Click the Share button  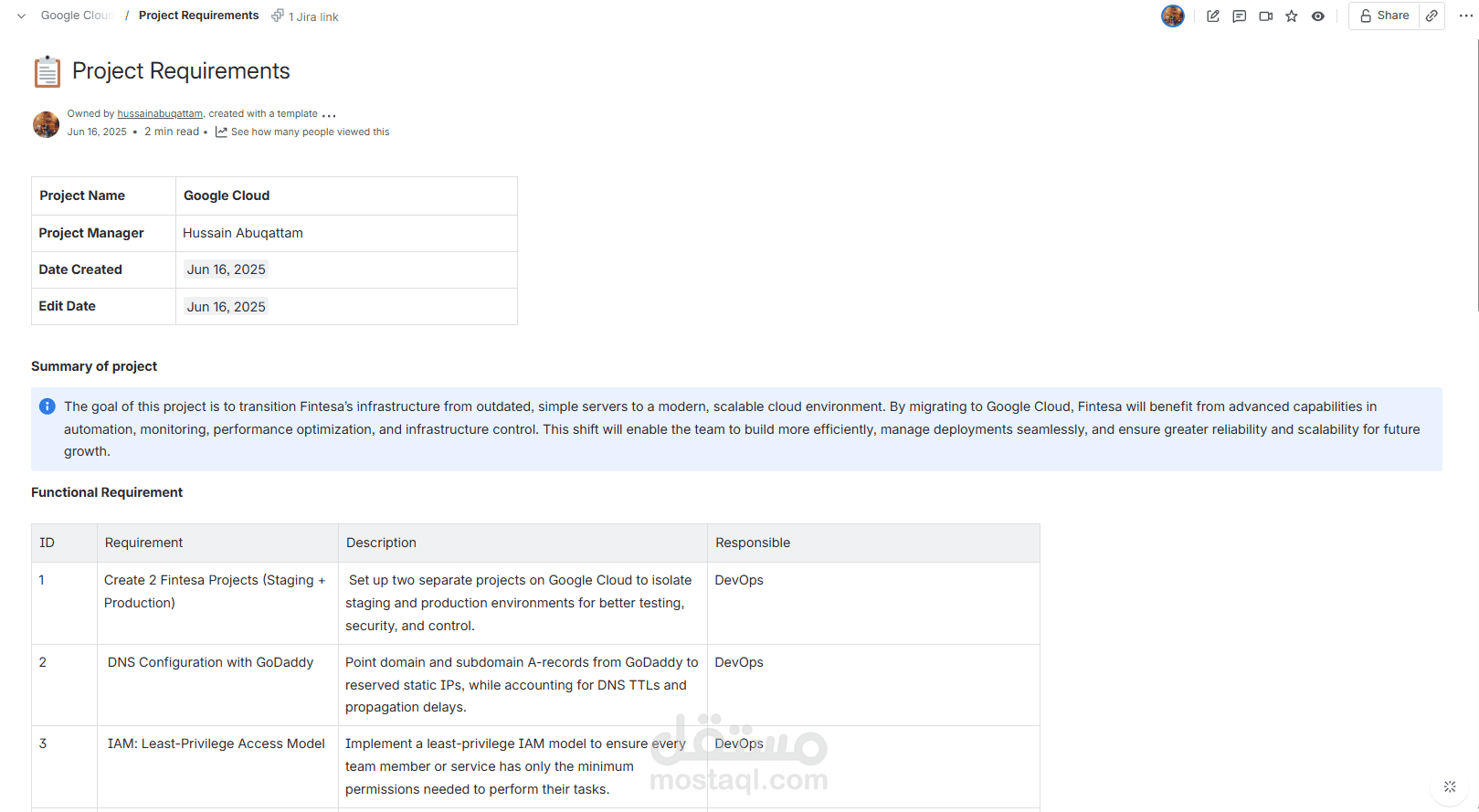(x=1384, y=16)
